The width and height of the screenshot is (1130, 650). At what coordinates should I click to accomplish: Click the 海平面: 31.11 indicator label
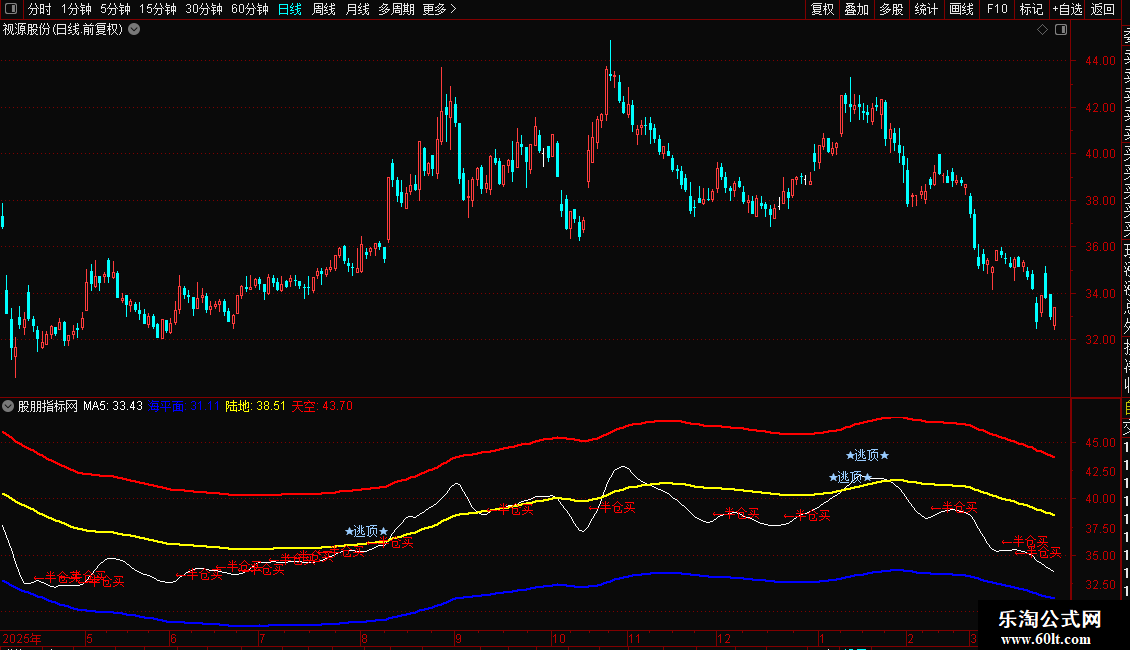184,406
